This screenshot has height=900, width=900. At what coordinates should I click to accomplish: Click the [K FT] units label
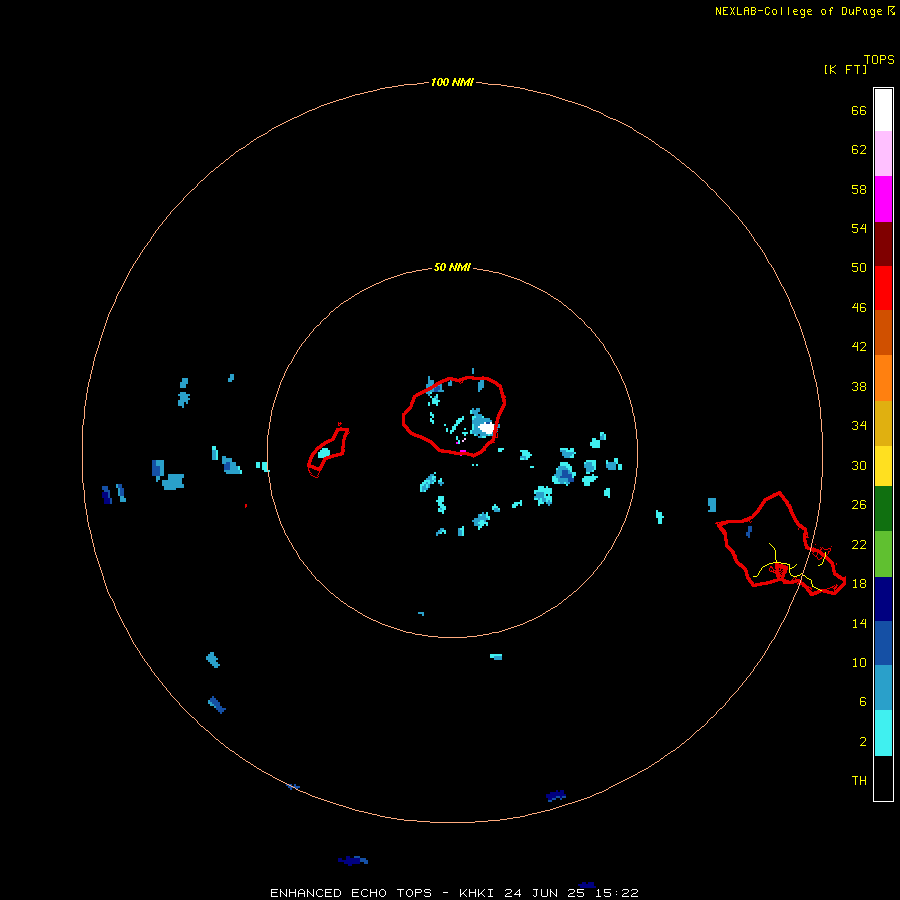pyautogui.click(x=845, y=69)
